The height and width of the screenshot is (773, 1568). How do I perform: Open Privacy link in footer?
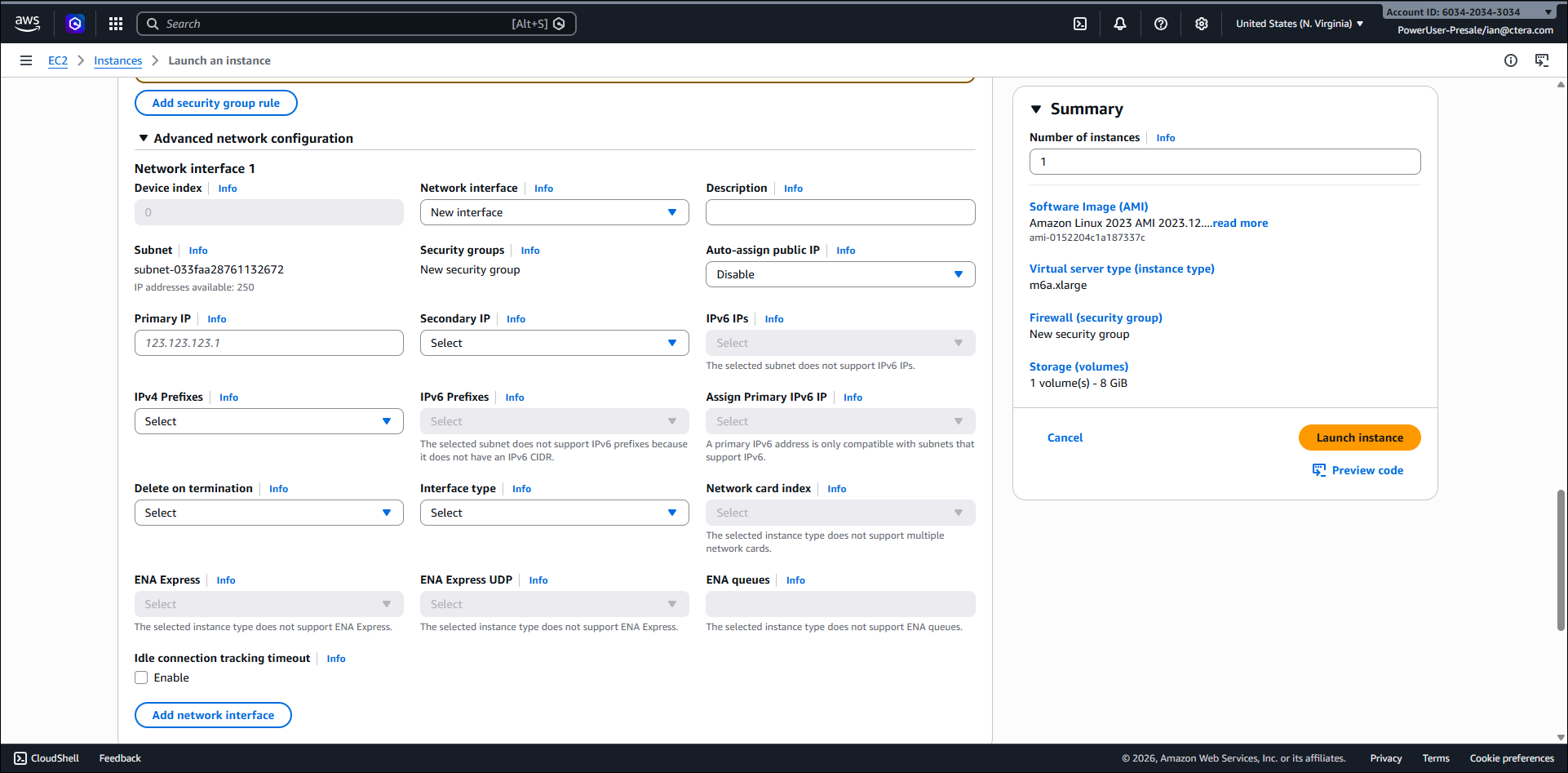click(x=1386, y=758)
